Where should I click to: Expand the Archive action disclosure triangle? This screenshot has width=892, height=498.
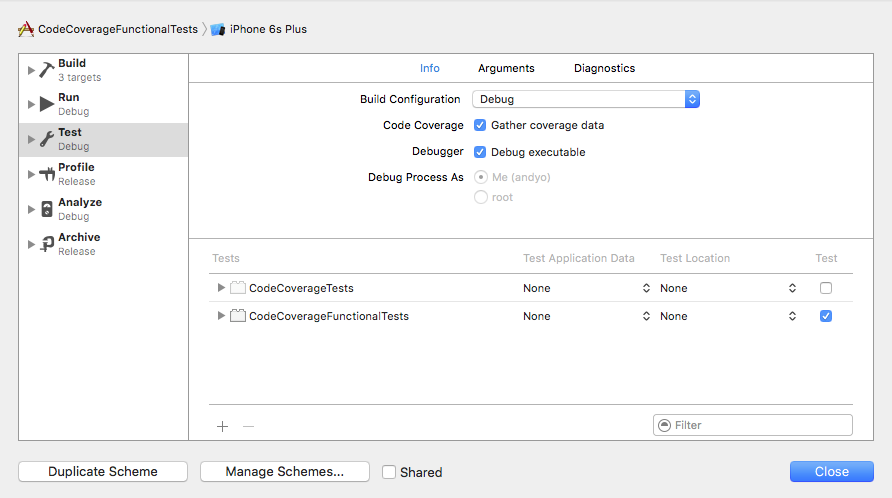pyautogui.click(x=31, y=244)
